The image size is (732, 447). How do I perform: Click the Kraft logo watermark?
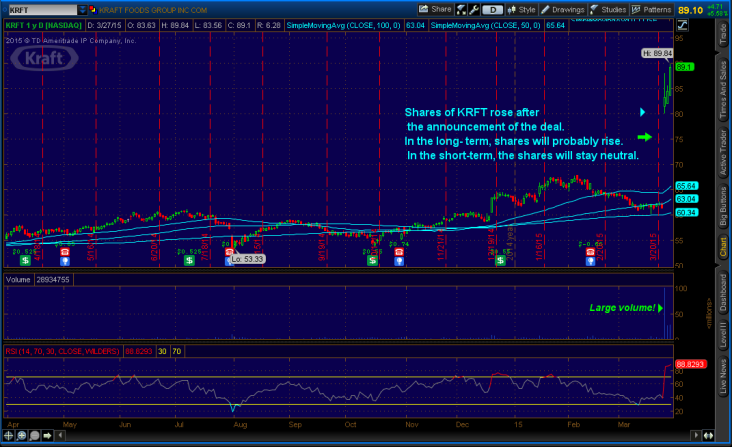tap(44, 58)
